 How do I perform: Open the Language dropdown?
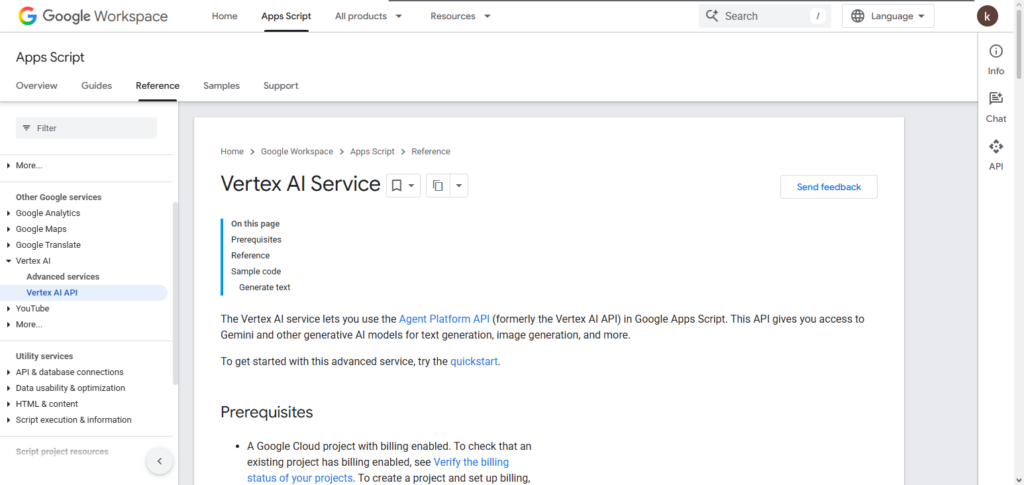(x=888, y=16)
